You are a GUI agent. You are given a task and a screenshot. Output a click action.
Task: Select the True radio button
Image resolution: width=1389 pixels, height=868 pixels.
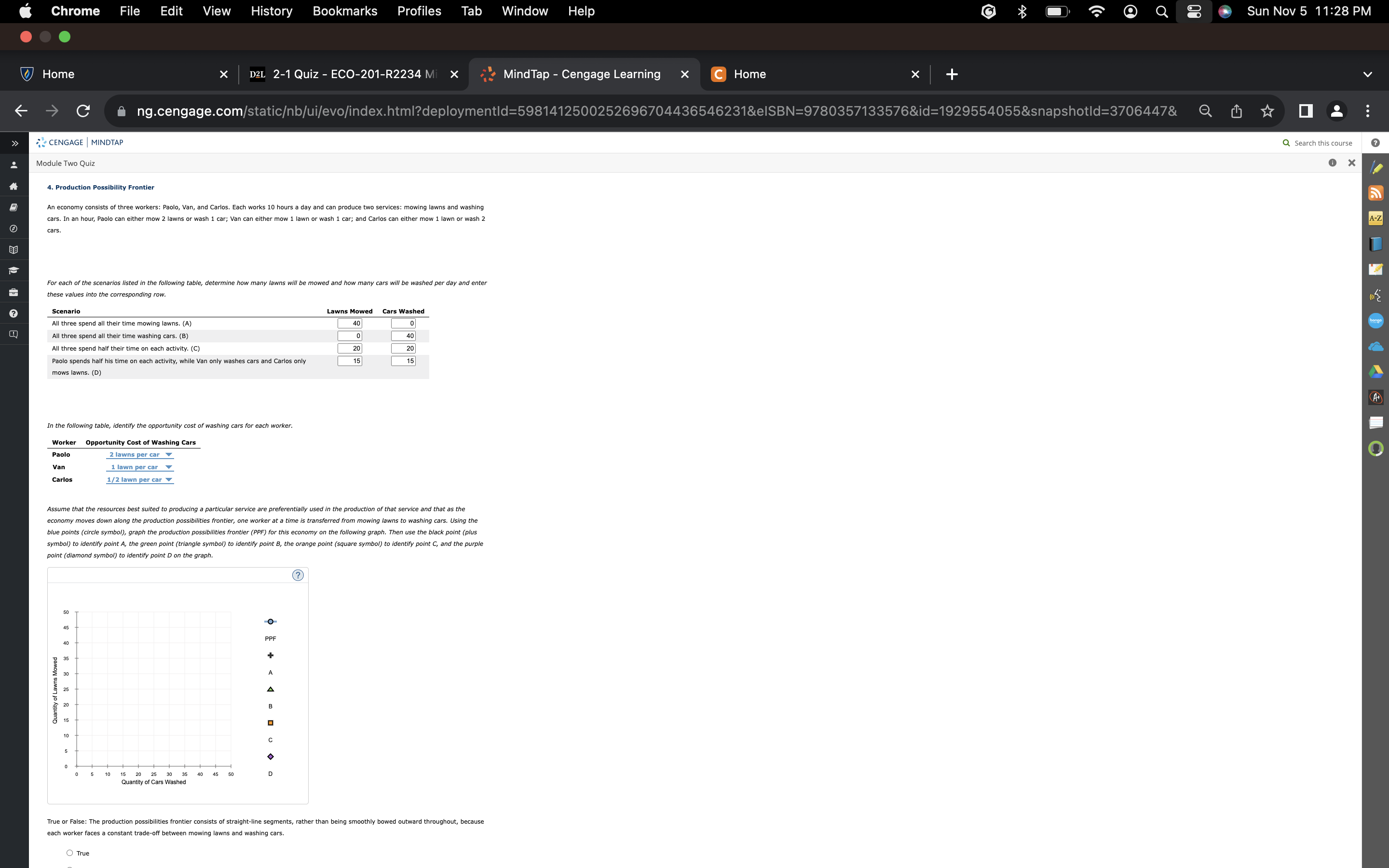[69, 853]
